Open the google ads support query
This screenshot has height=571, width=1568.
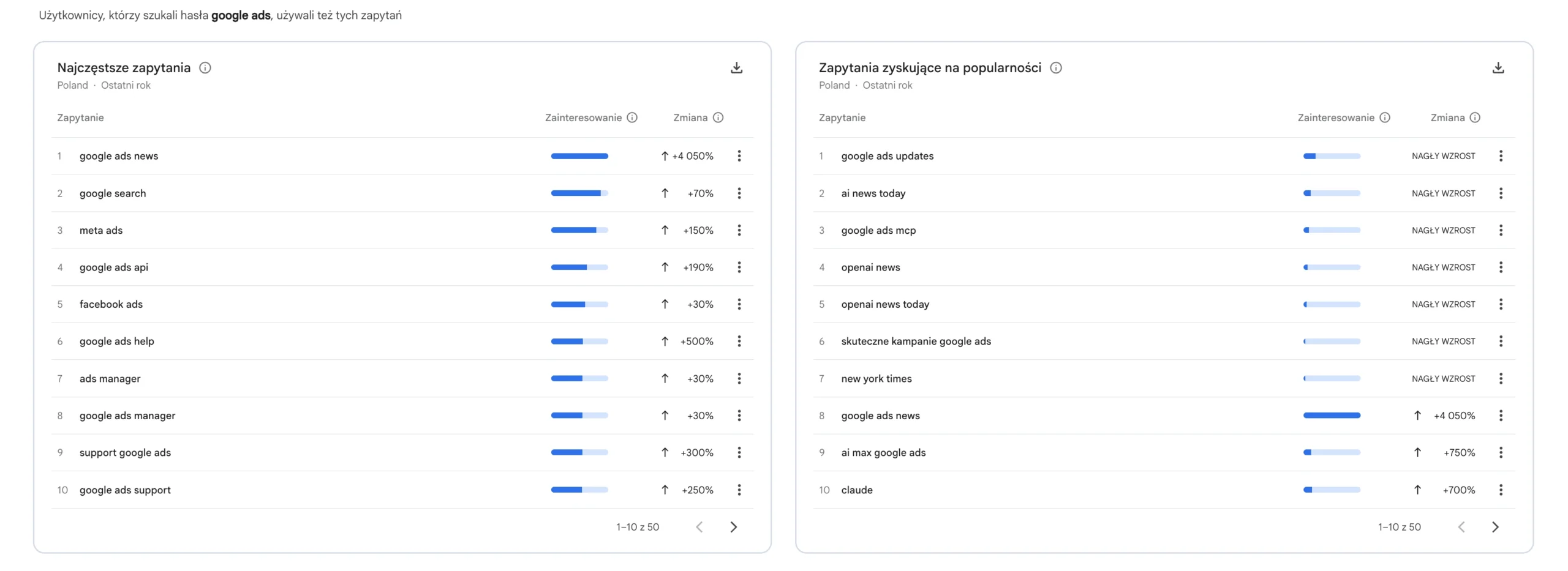coord(125,490)
